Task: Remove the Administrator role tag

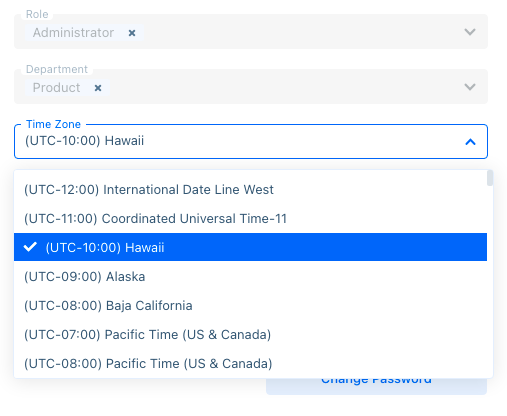Action: [x=132, y=33]
